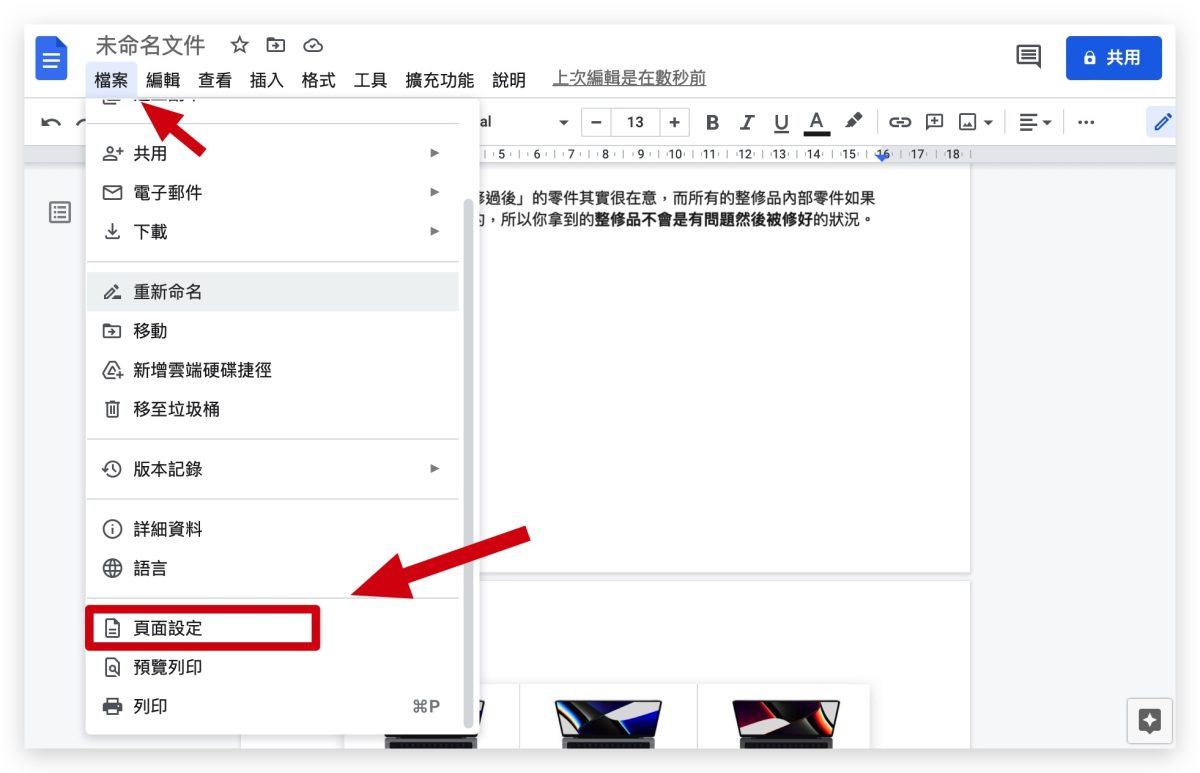Open the 擴充功能 menu
This screenshot has height=773, width=1200.
(x=440, y=80)
